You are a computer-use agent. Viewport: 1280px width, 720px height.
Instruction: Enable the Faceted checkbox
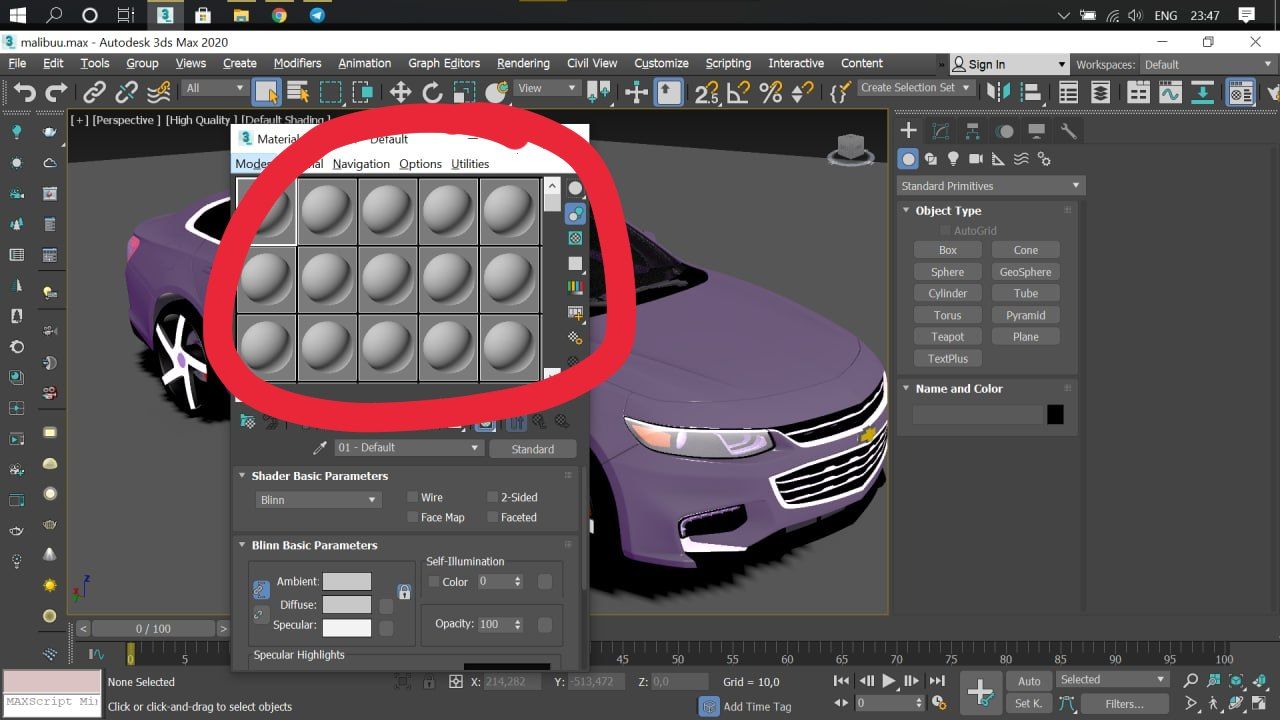[492, 517]
